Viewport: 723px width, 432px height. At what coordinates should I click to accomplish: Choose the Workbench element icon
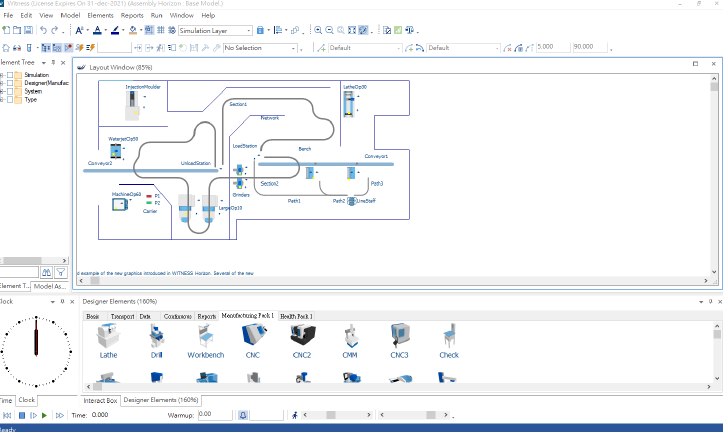click(x=205, y=337)
